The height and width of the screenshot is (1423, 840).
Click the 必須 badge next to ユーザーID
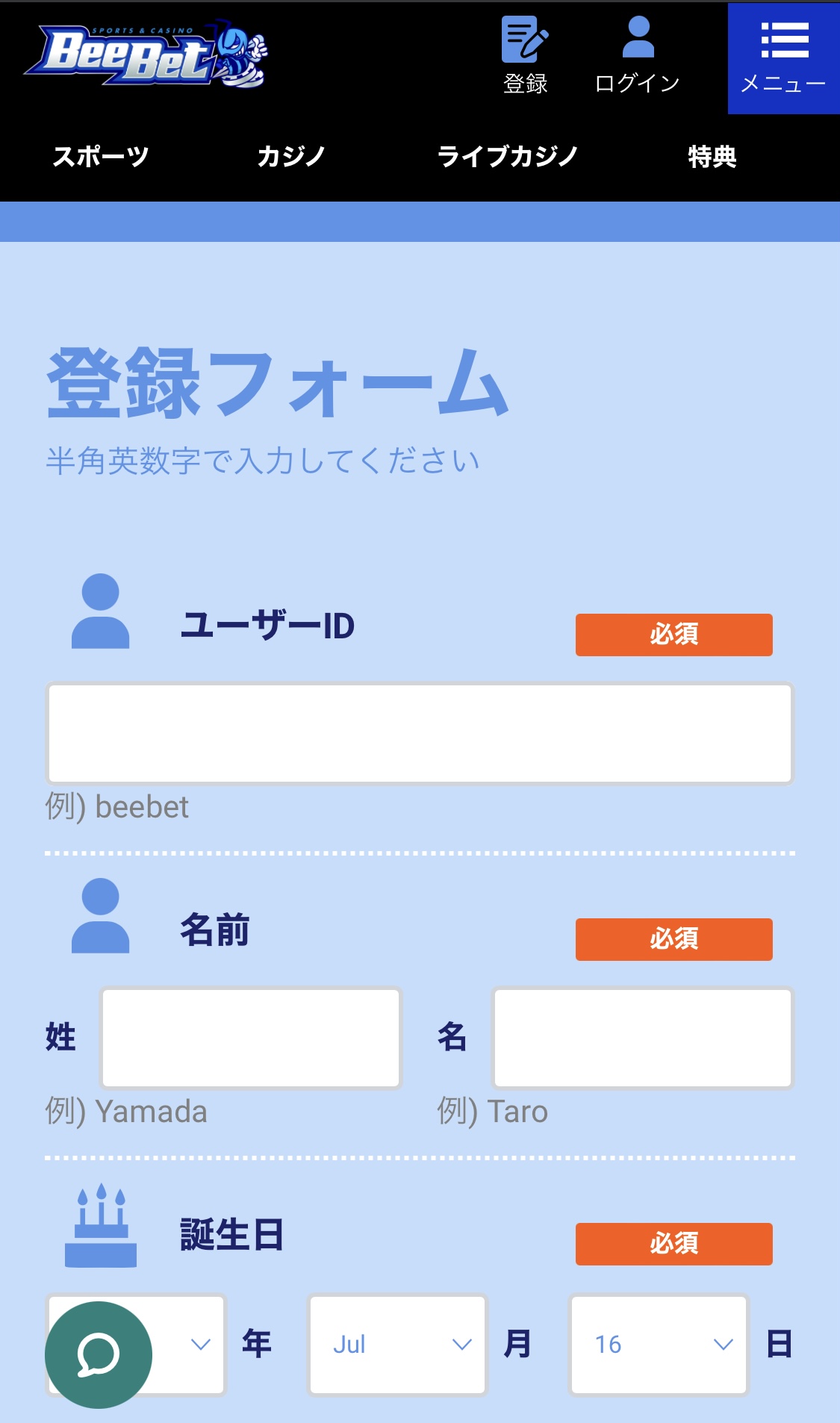[x=673, y=635]
